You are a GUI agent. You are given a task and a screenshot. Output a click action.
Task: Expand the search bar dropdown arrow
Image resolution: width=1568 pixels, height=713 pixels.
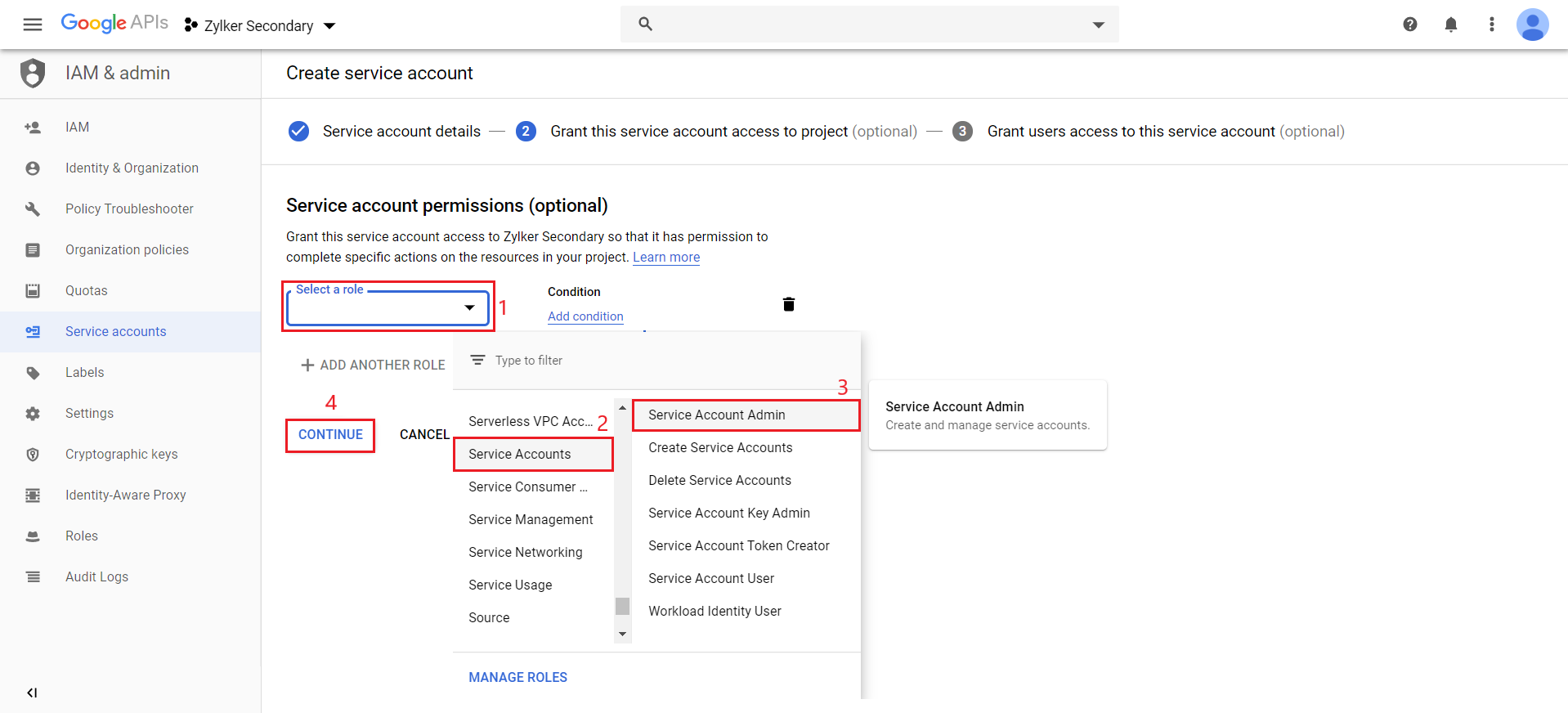click(1098, 25)
